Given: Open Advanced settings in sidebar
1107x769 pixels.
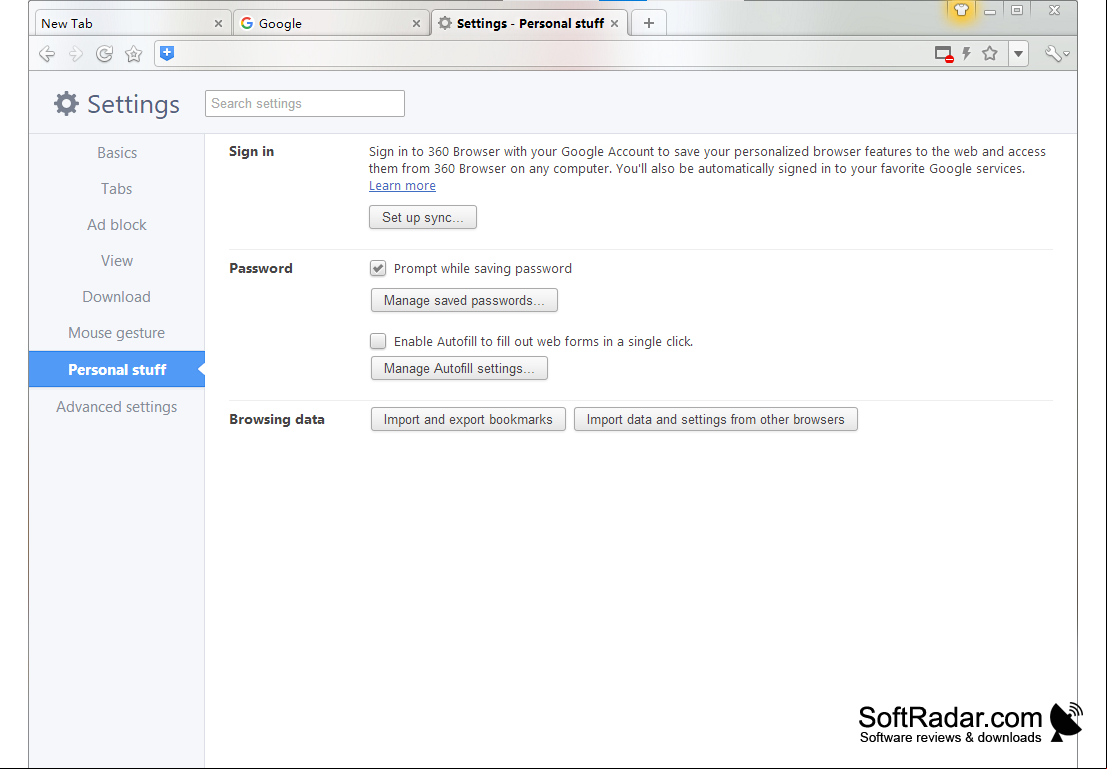Looking at the screenshot, I should (116, 407).
